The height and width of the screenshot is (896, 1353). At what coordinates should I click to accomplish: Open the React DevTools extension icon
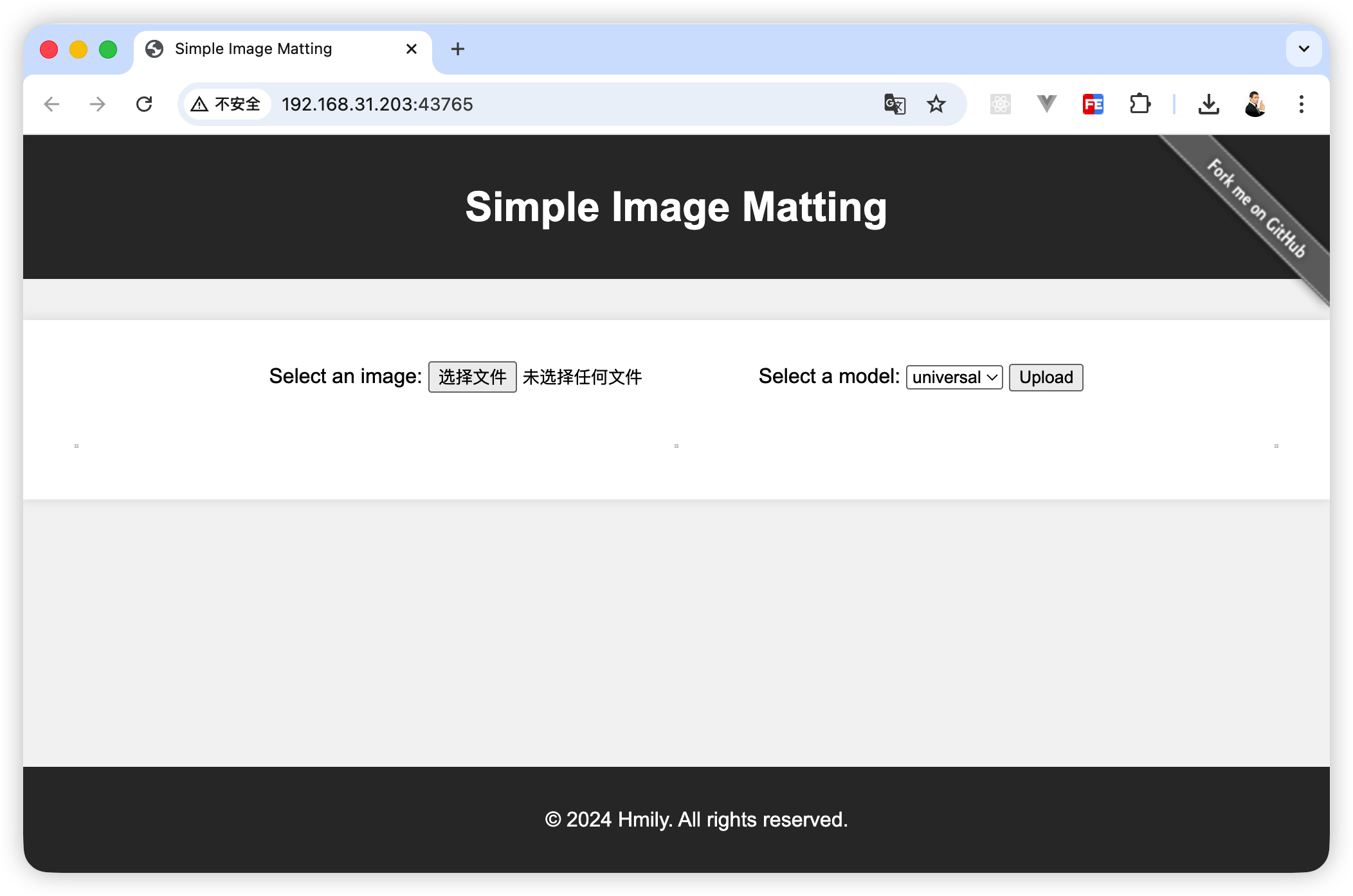[x=1001, y=104]
